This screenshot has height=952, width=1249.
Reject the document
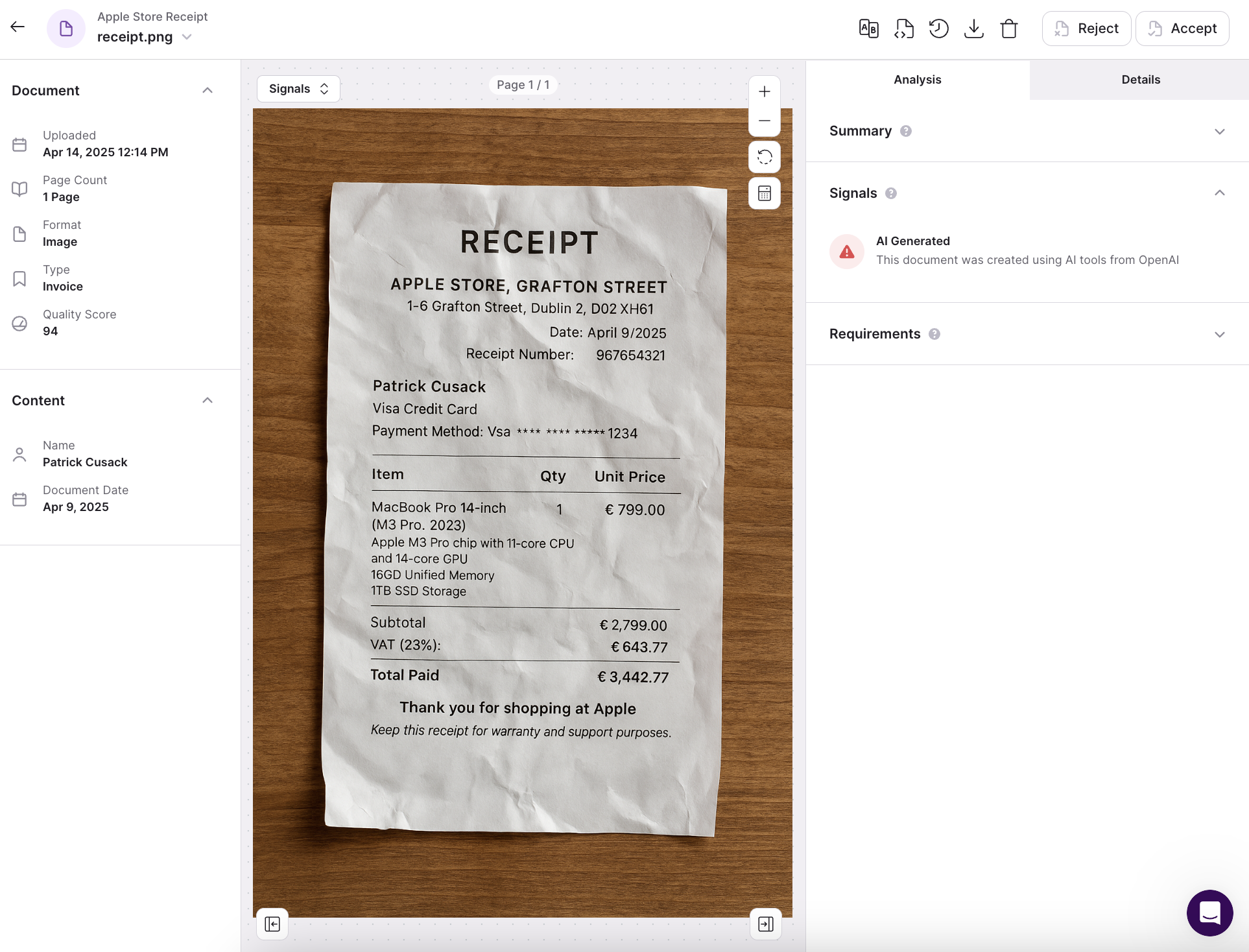[x=1086, y=29]
